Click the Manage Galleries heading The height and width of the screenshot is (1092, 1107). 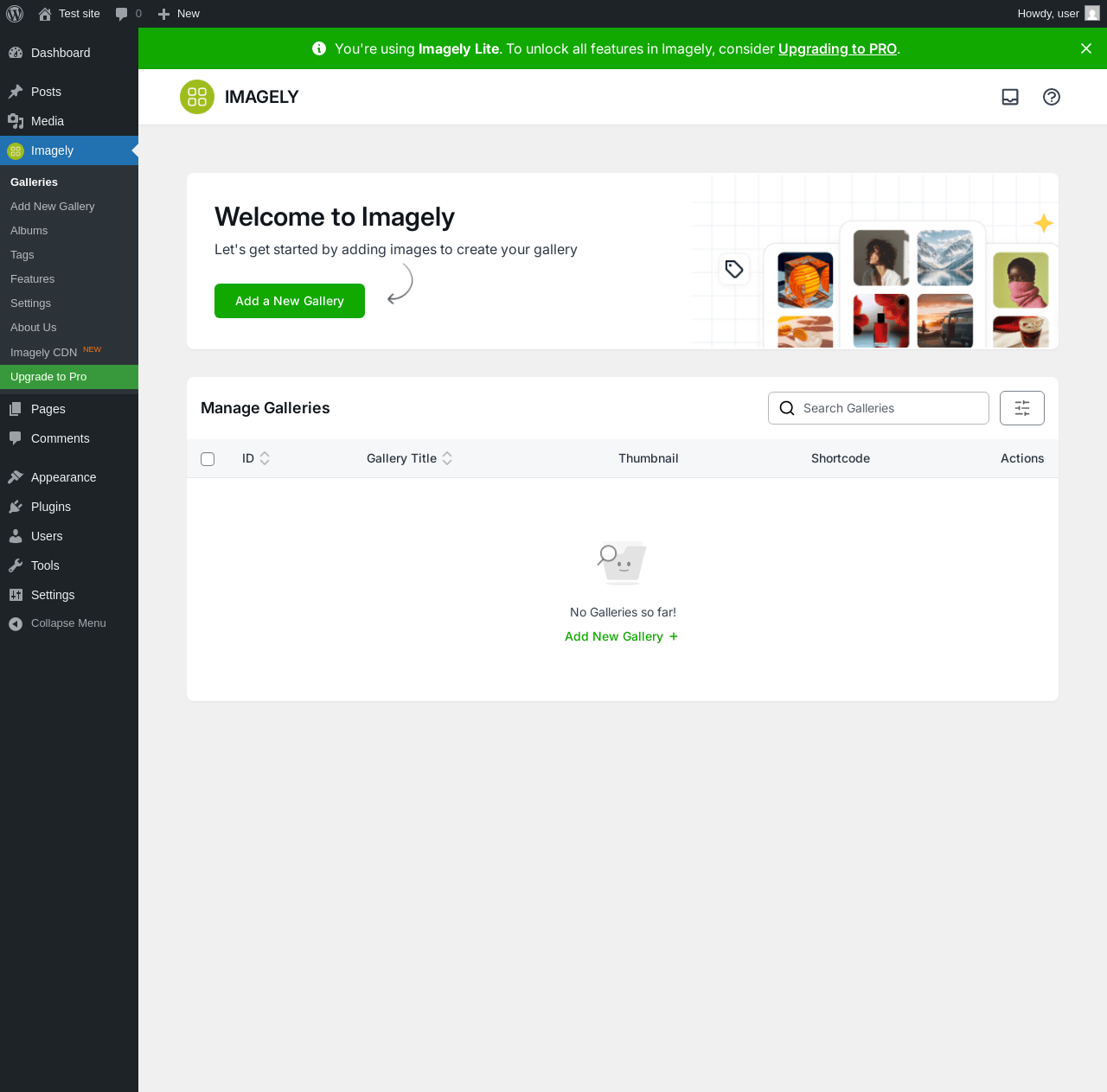click(266, 408)
